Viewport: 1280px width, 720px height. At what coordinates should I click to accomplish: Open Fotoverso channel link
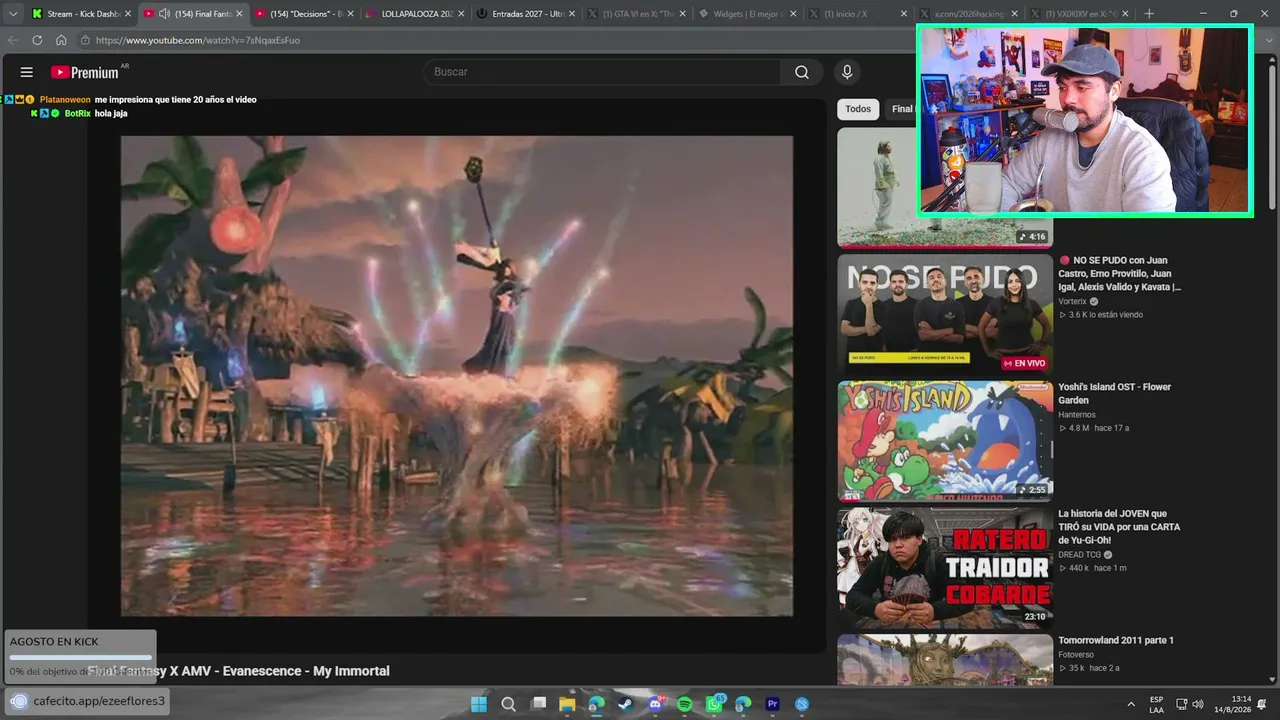pos(1078,655)
